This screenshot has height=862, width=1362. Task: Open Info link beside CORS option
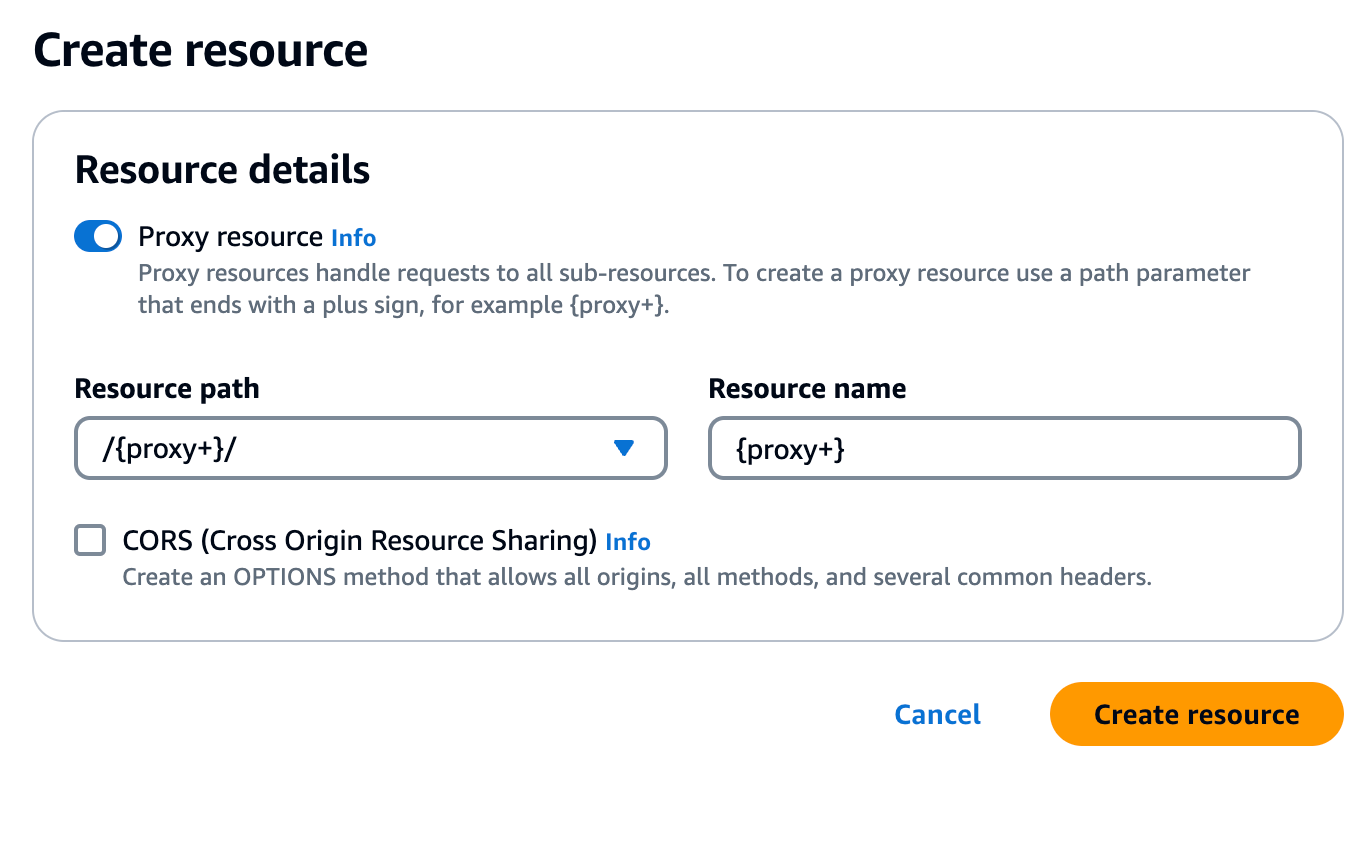(628, 542)
